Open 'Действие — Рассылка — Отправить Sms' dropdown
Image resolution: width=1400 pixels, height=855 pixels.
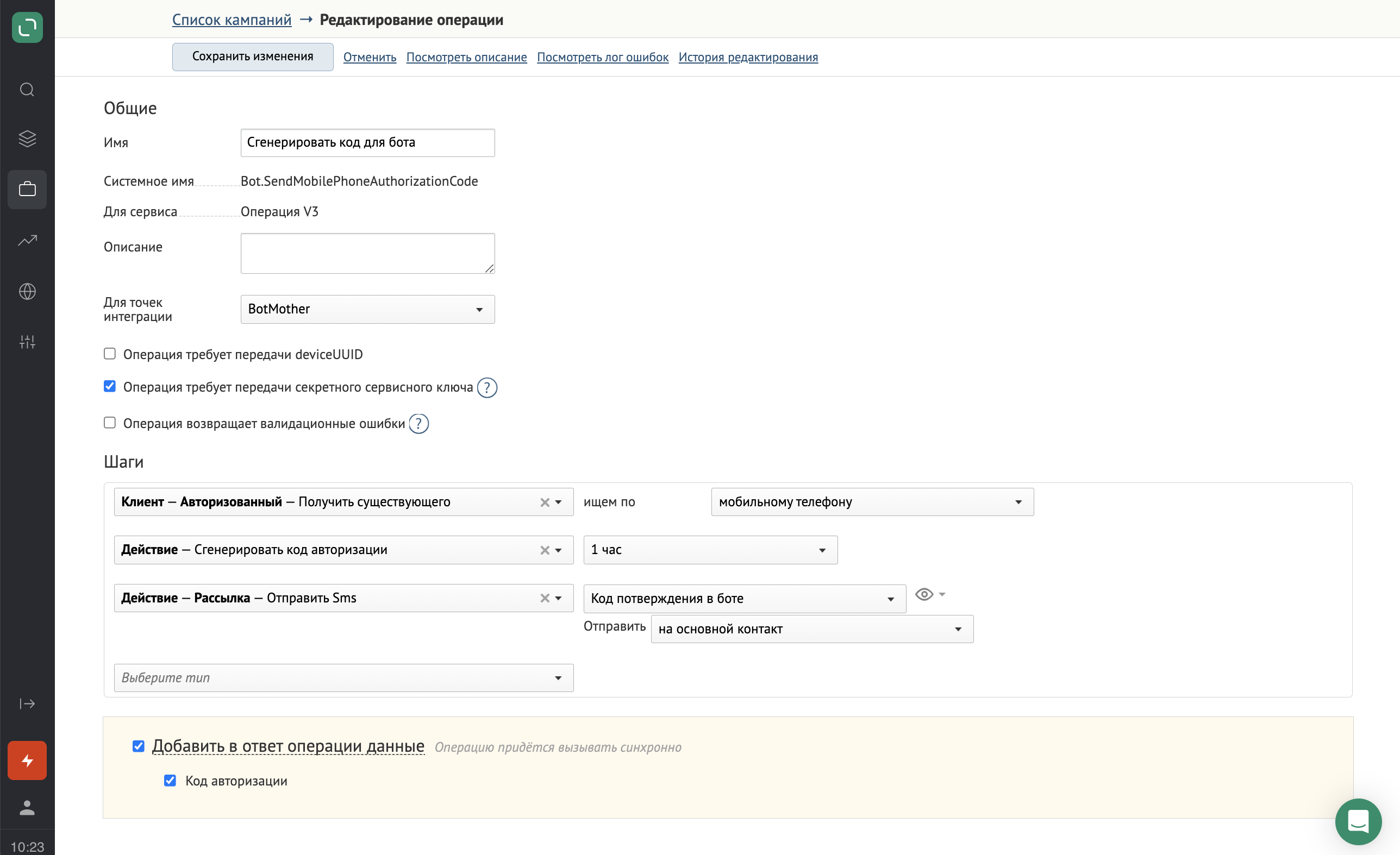(343, 599)
